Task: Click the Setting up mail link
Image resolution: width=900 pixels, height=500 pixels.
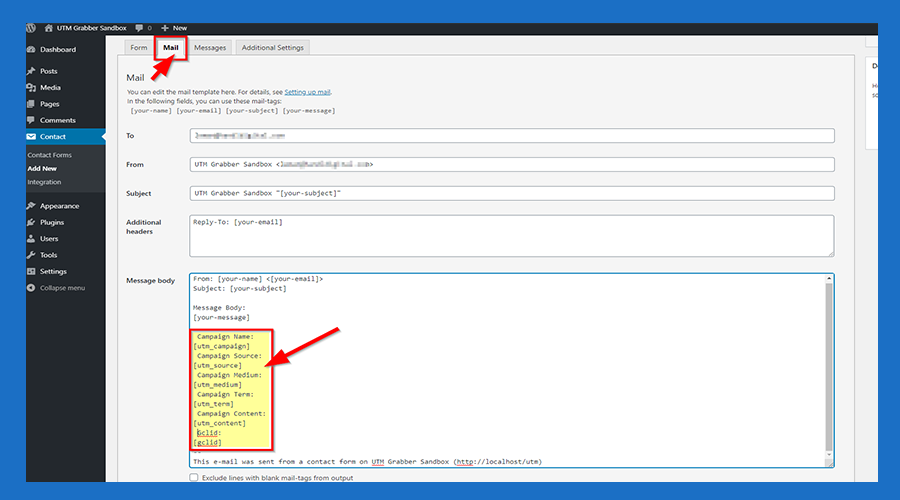Action: click(x=307, y=92)
